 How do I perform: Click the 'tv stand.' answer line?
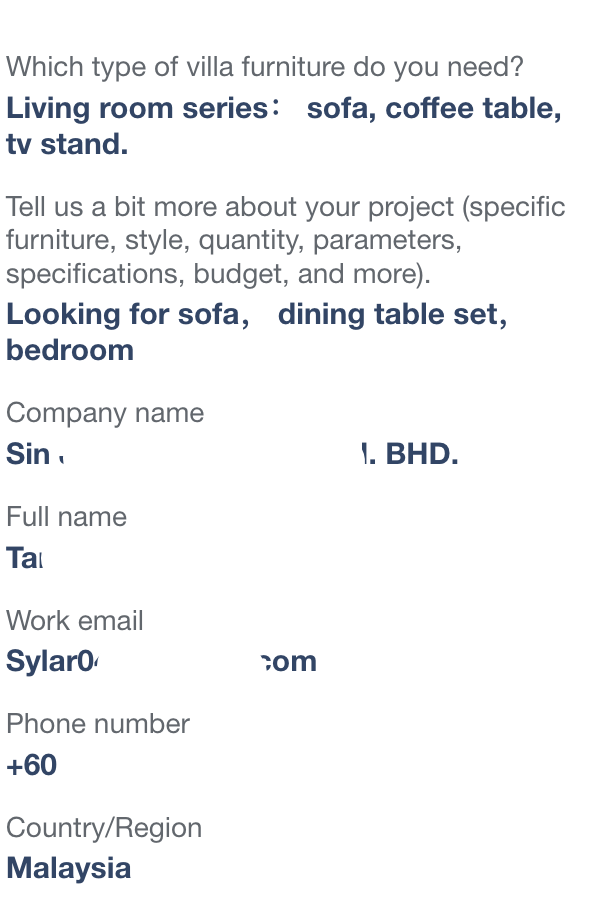click(x=67, y=144)
